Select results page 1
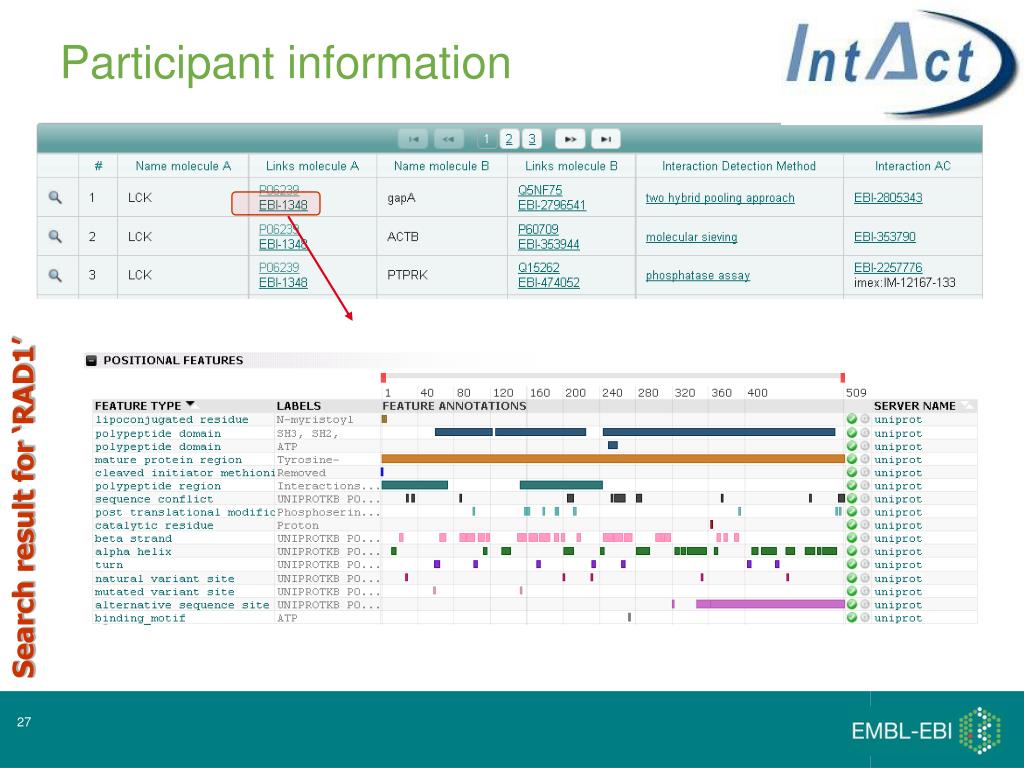 [x=486, y=139]
